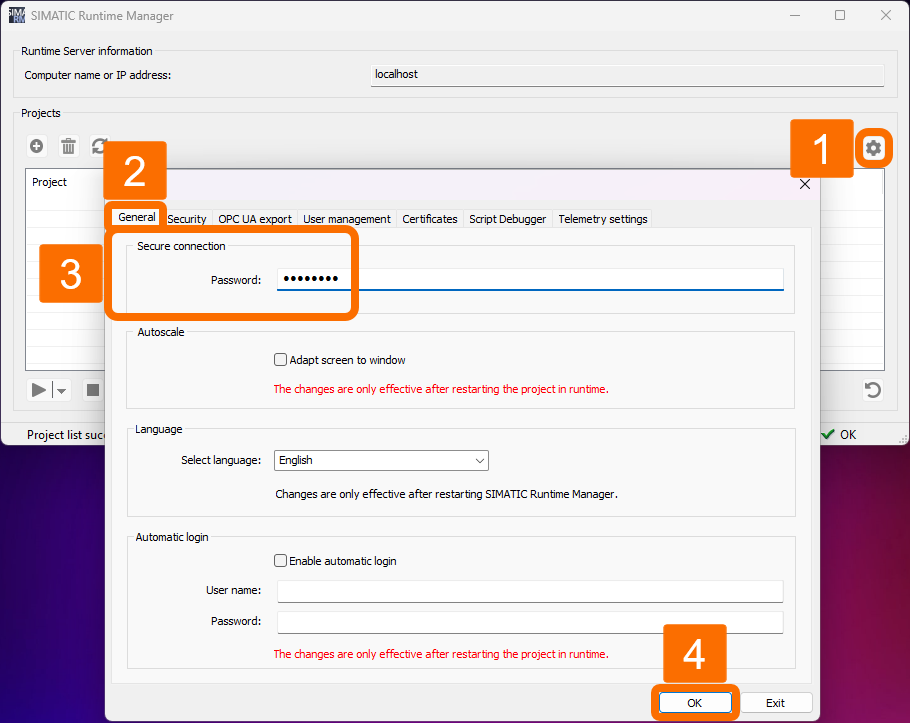Click the Computer name or IP address field
Viewport: 910px width, 723px height.
627,75
